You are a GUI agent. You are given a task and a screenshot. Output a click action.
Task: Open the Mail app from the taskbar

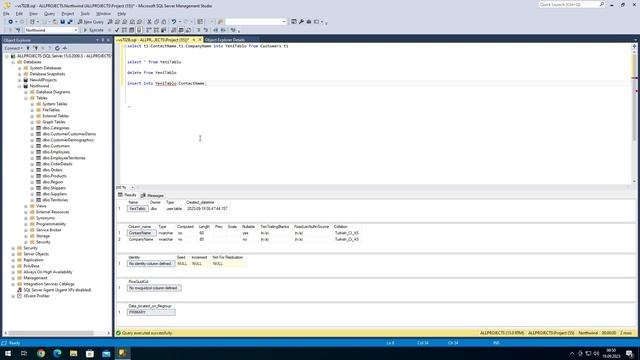coord(106,353)
